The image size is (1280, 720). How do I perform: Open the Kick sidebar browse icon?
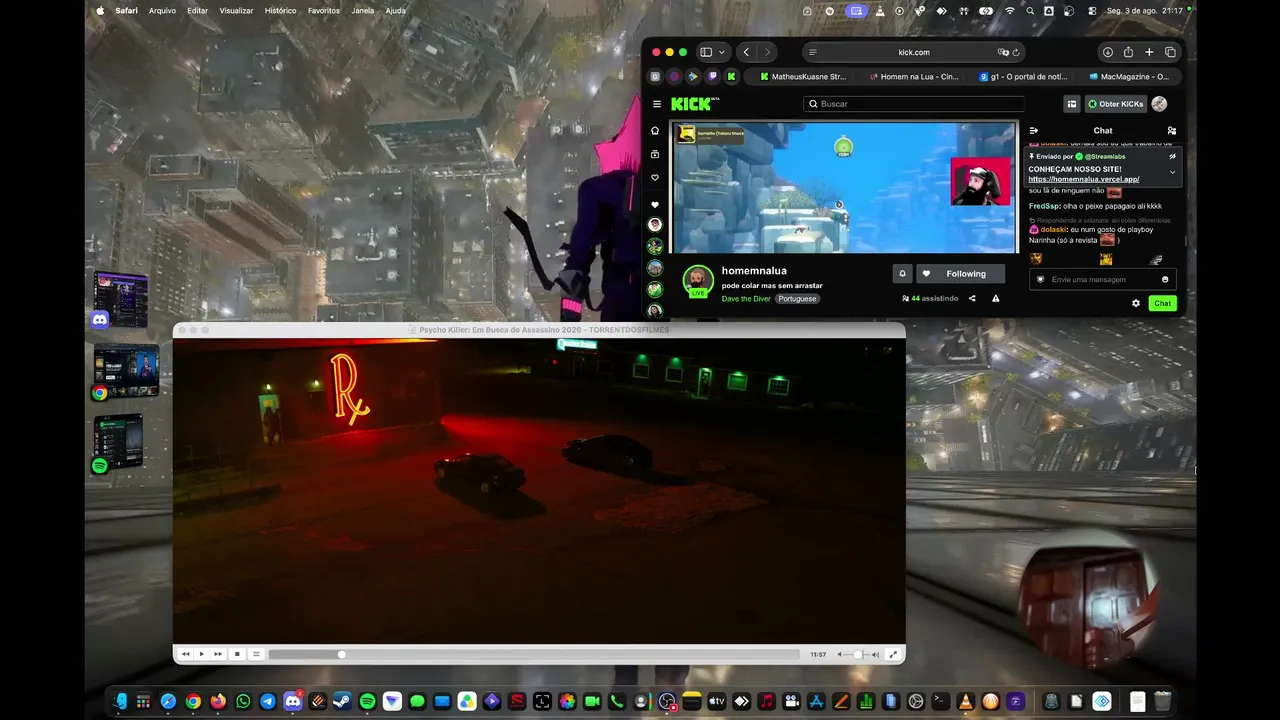655,154
